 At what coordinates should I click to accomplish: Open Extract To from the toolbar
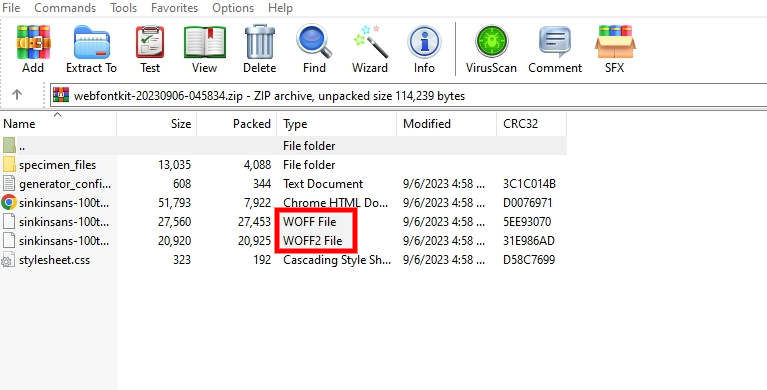[91, 49]
